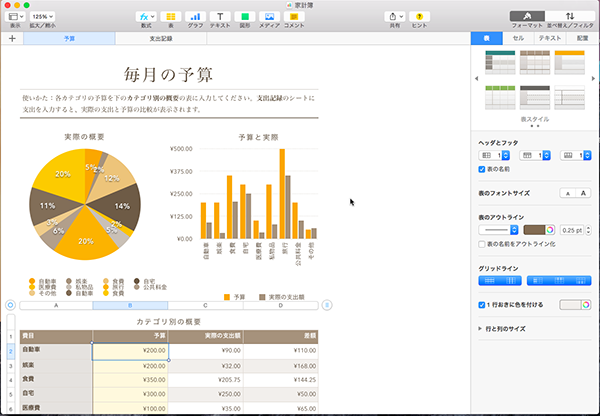The image size is (600, 416).
Task: Select the 配置 inspector tab
Action: pos(582,38)
